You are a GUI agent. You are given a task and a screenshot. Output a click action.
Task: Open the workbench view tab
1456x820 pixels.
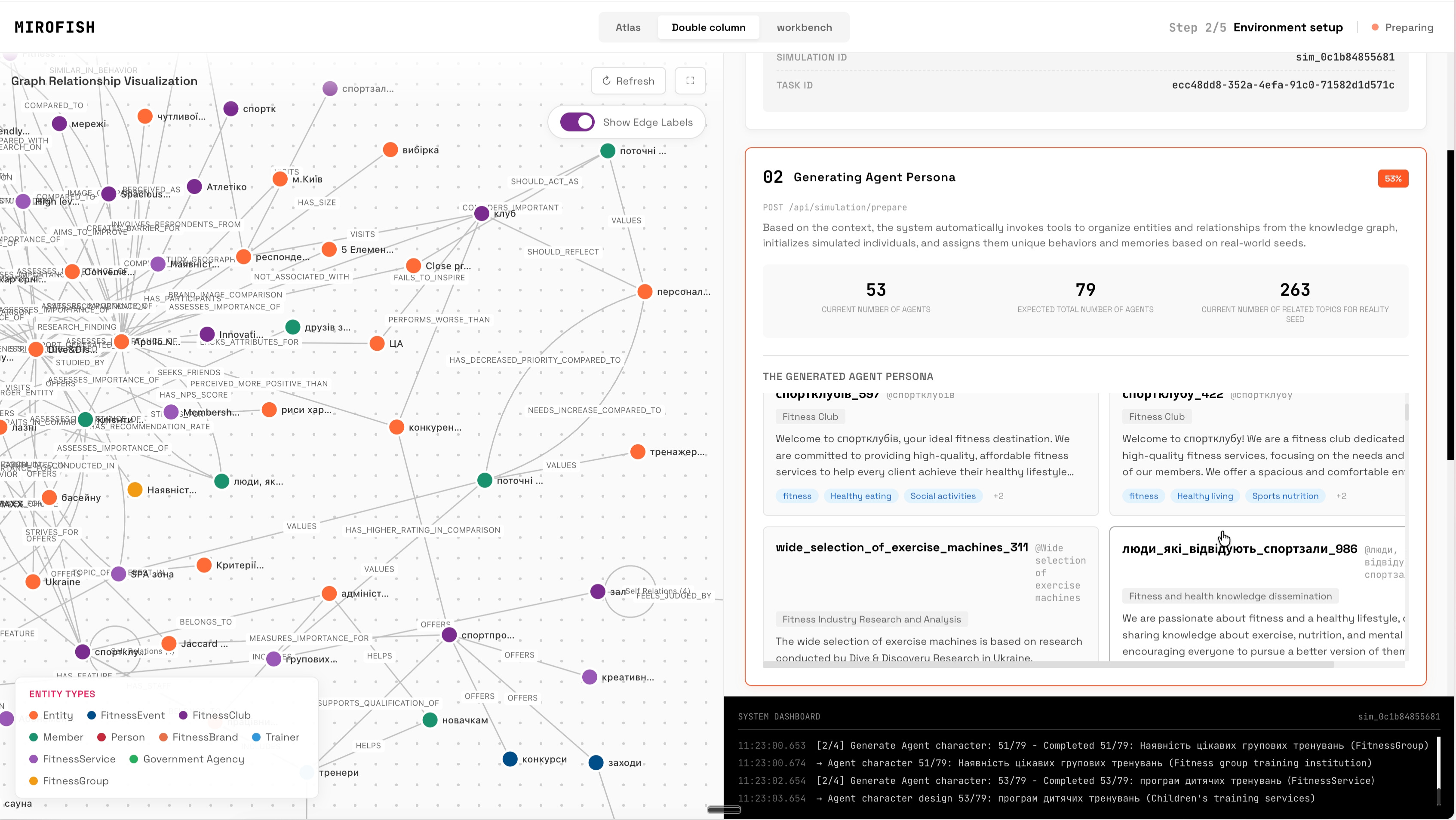[804, 27]
